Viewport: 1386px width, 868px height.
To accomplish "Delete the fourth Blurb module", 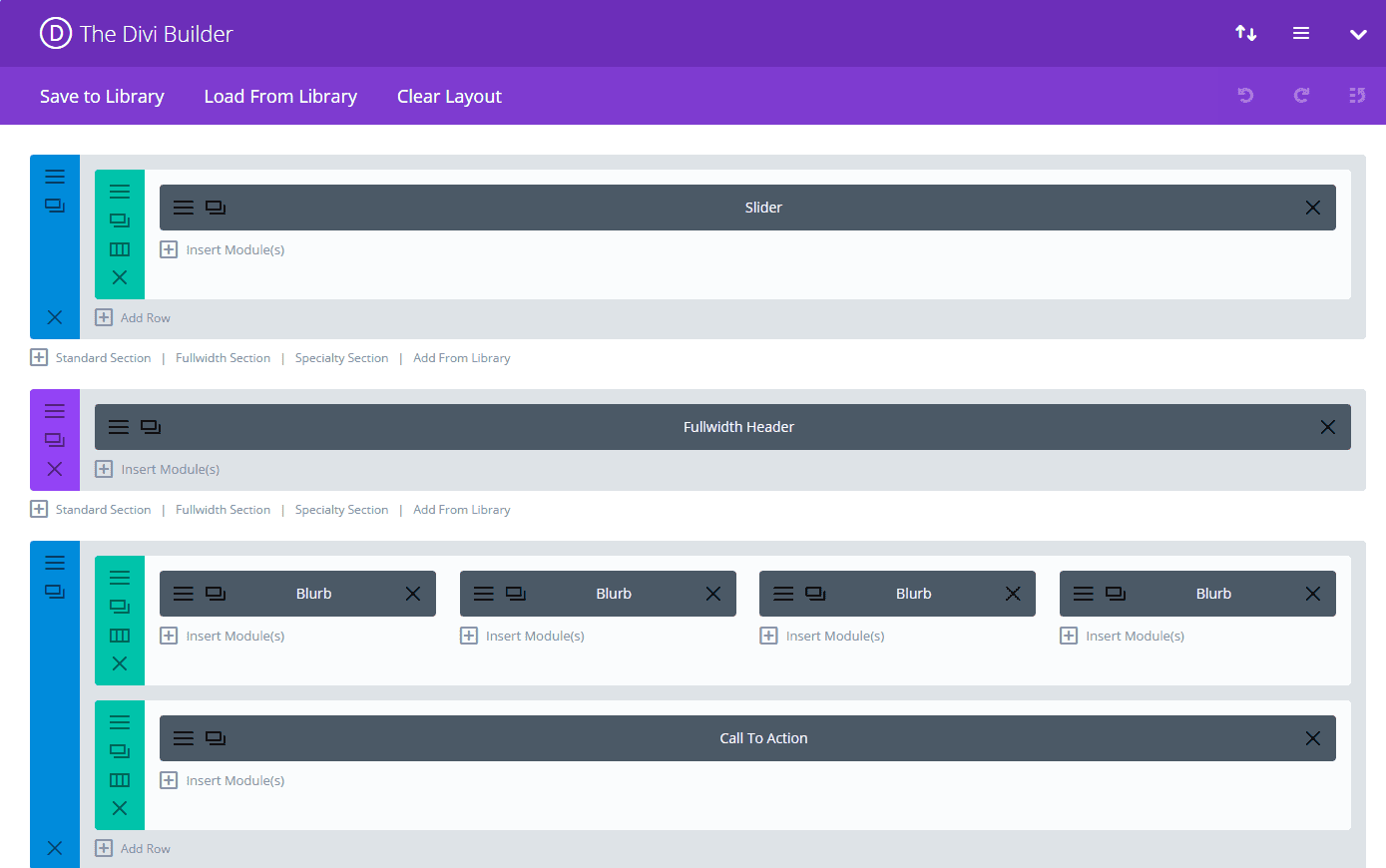I will coord(1312,593).
